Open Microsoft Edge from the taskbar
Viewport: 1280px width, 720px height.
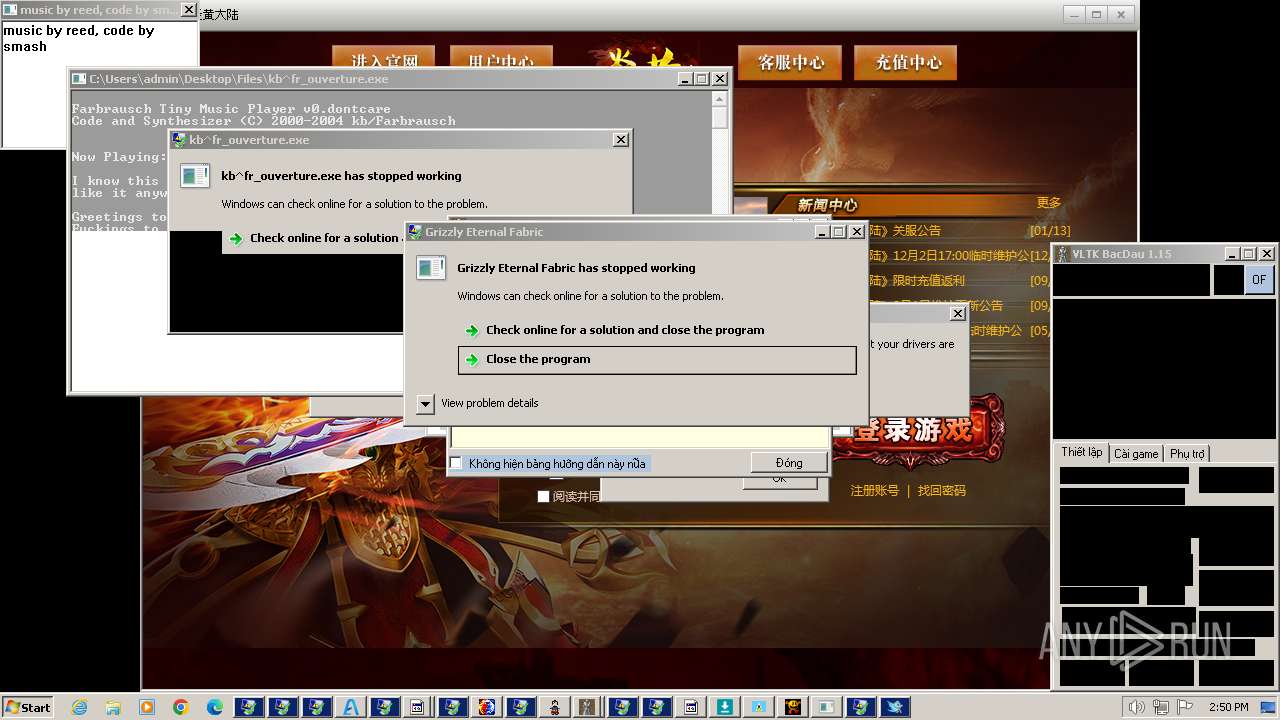[x=215, y=707]
